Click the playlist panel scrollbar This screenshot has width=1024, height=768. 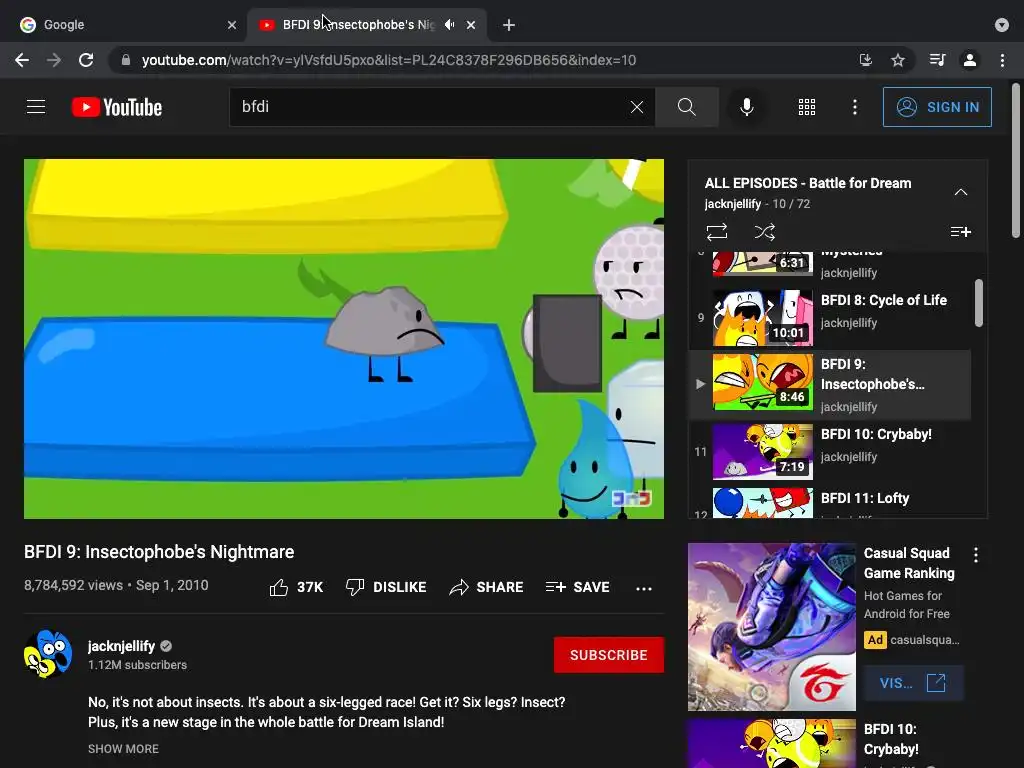coord(978,302)
